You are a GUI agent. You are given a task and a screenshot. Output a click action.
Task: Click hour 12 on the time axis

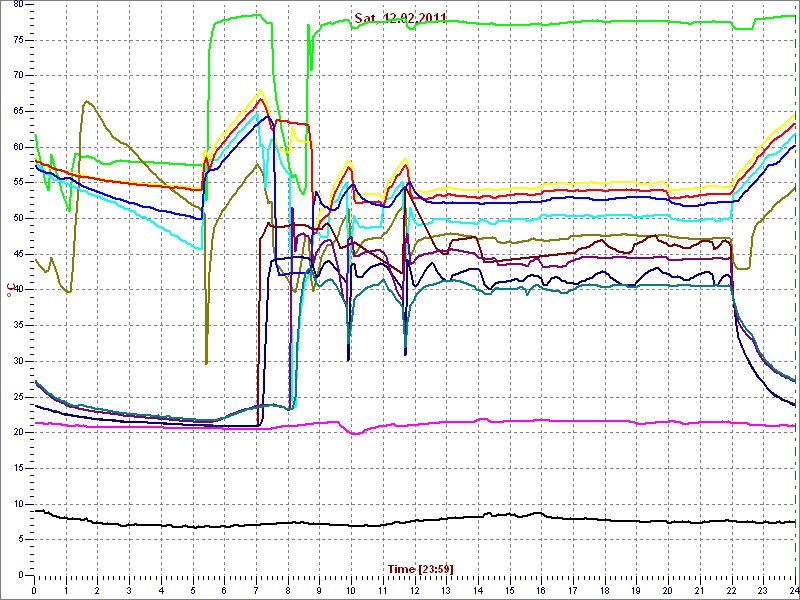pyautogui.click(x=414, y=591)
